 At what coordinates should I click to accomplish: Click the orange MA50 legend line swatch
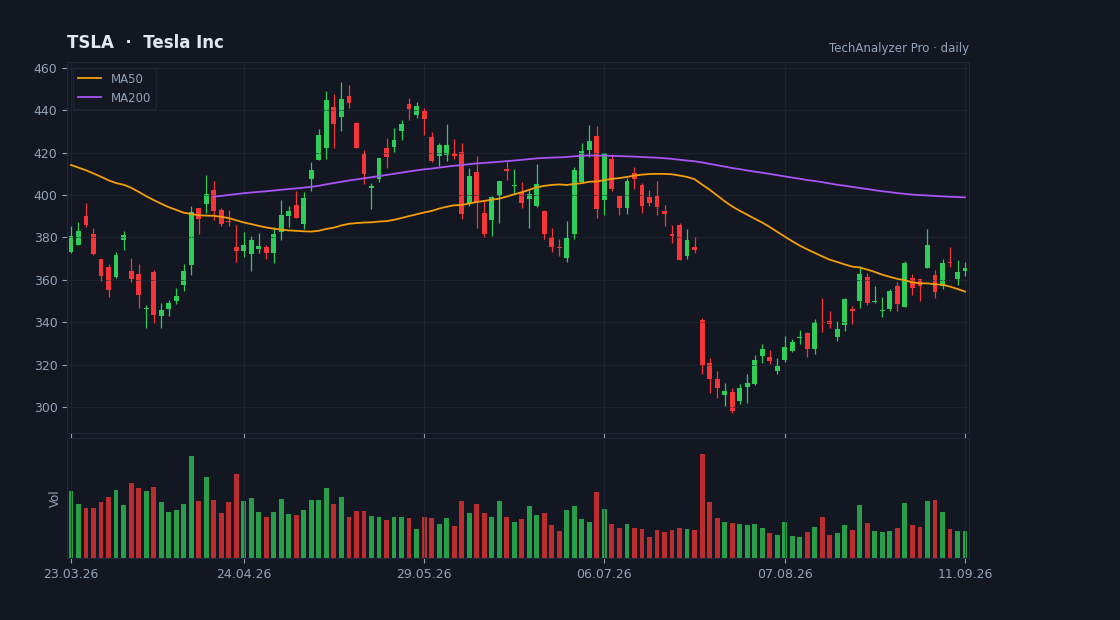[x=89, y=79]
